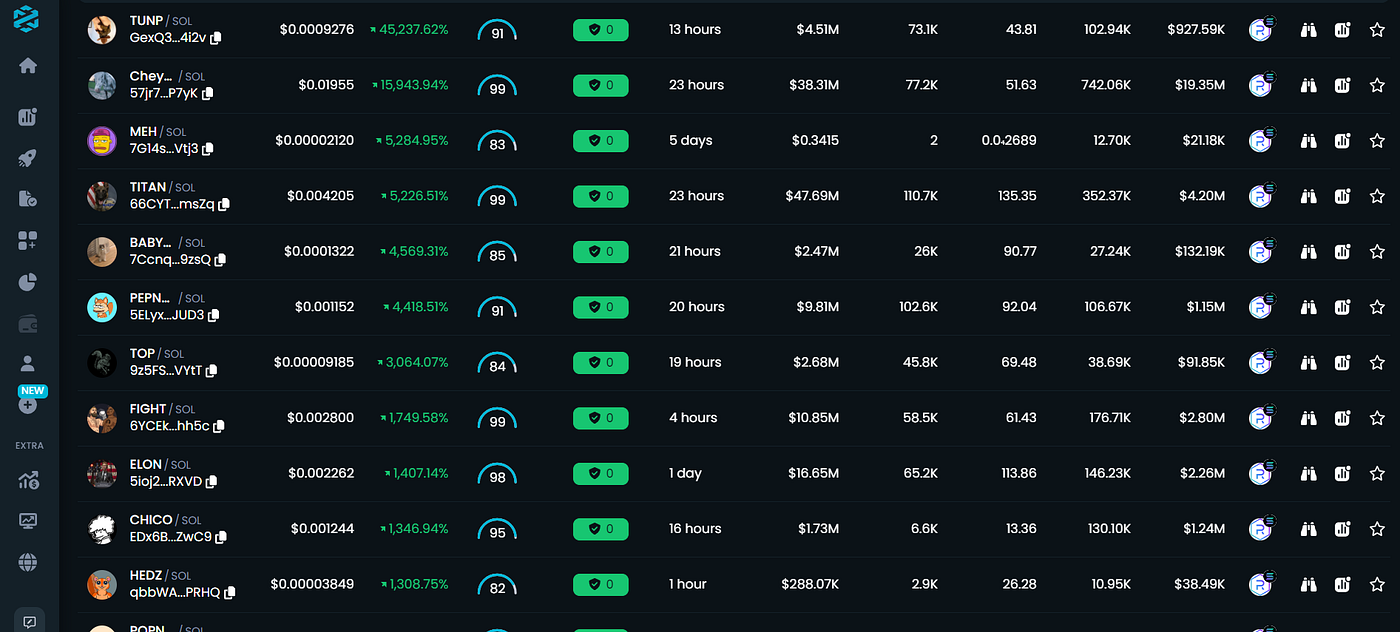Favorite Chey... with its star
This screenshot has width=1400, height=632.
tap(1377, 85)
